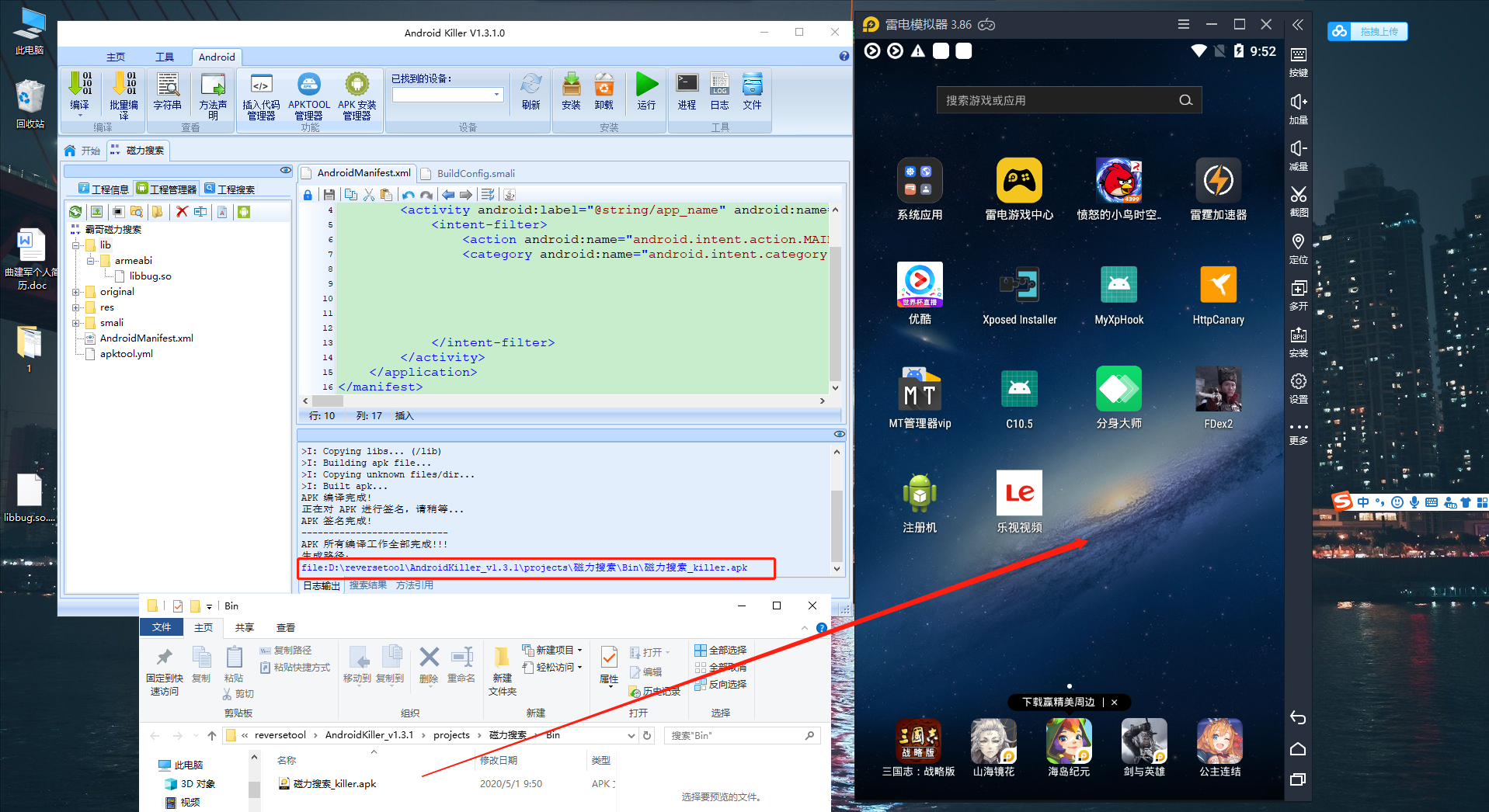Switch to 搜索结果 output tab

pos(368,585)
